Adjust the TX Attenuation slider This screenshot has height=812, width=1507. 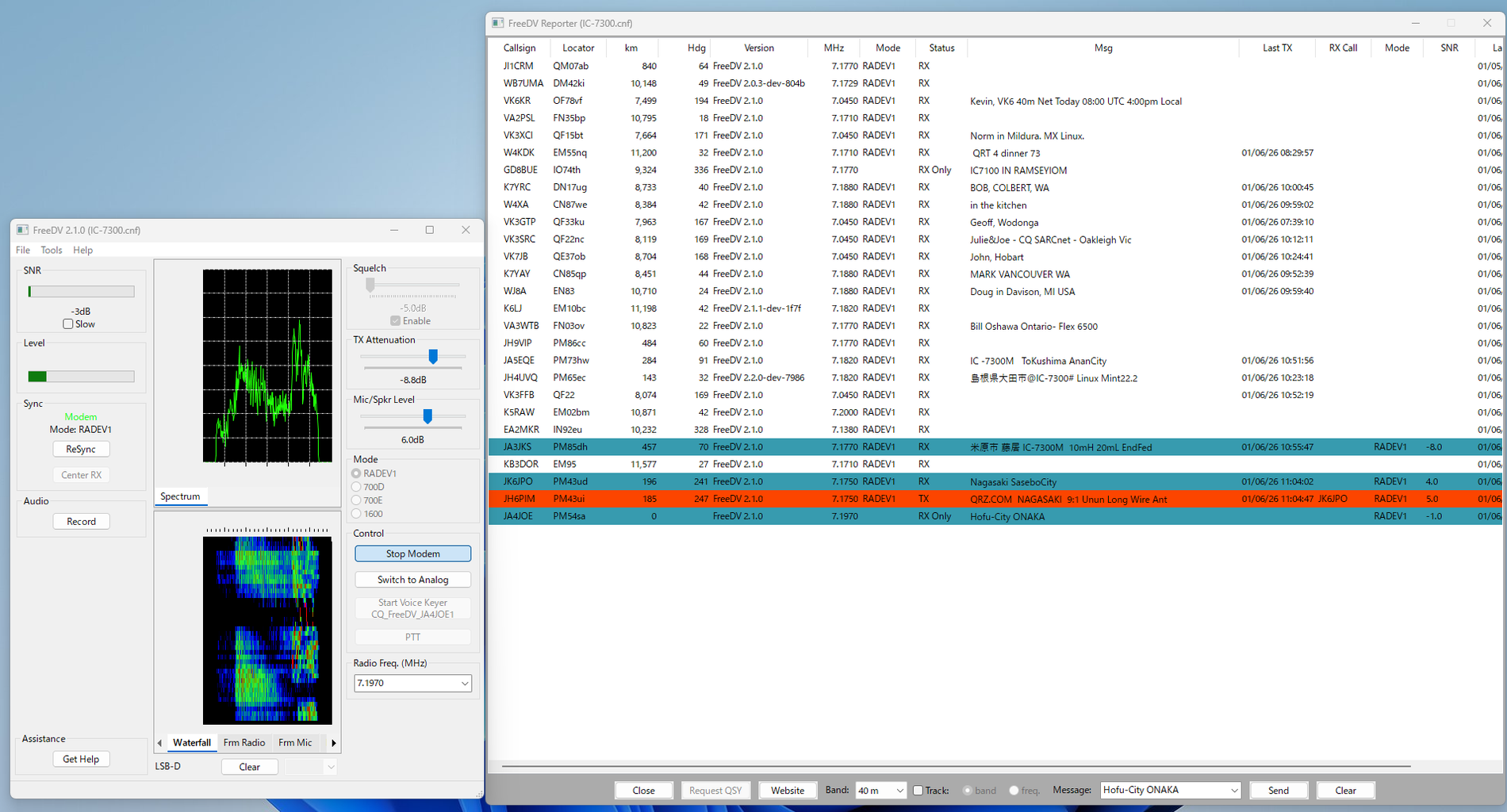(433, 357)
